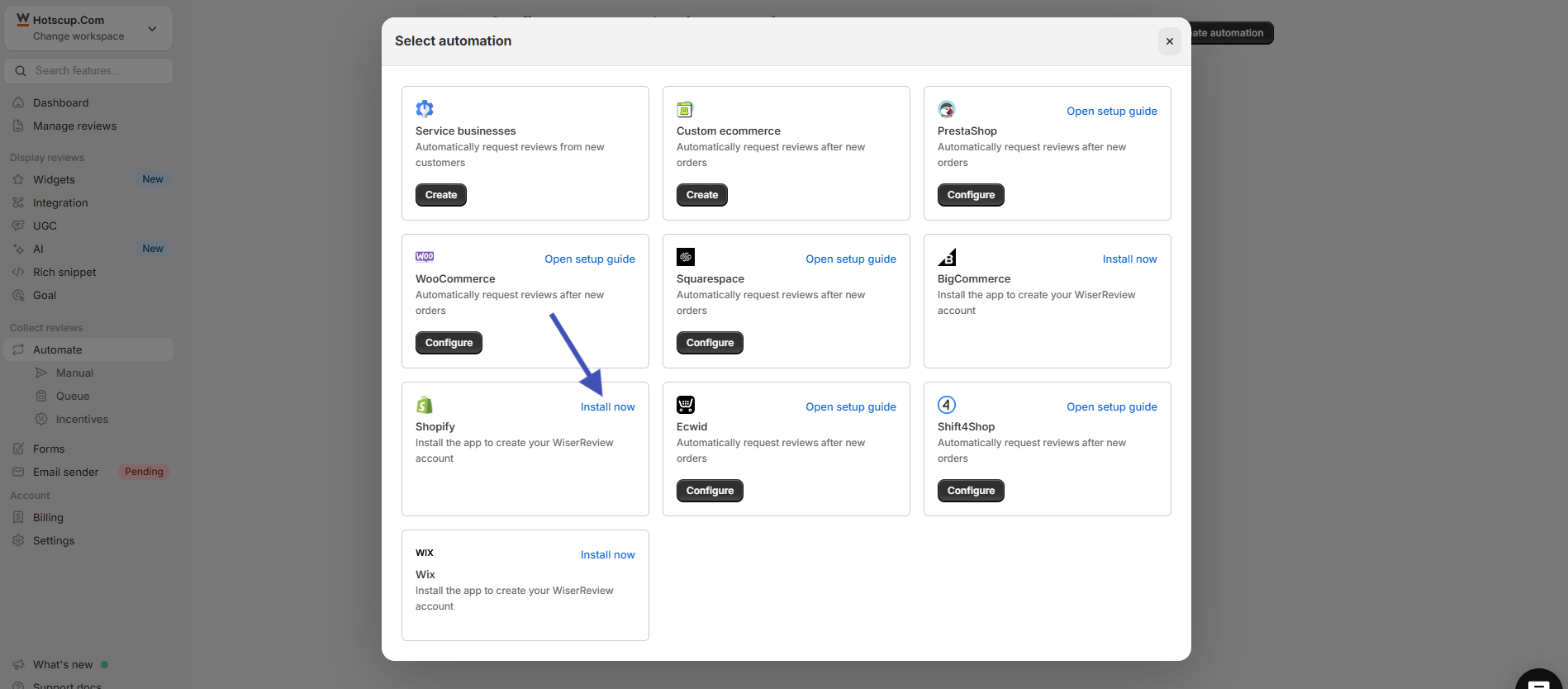The image size is (1568, 689).
Task: Click the Goal target icon in sidebar
Action: (x=18, y=295)
